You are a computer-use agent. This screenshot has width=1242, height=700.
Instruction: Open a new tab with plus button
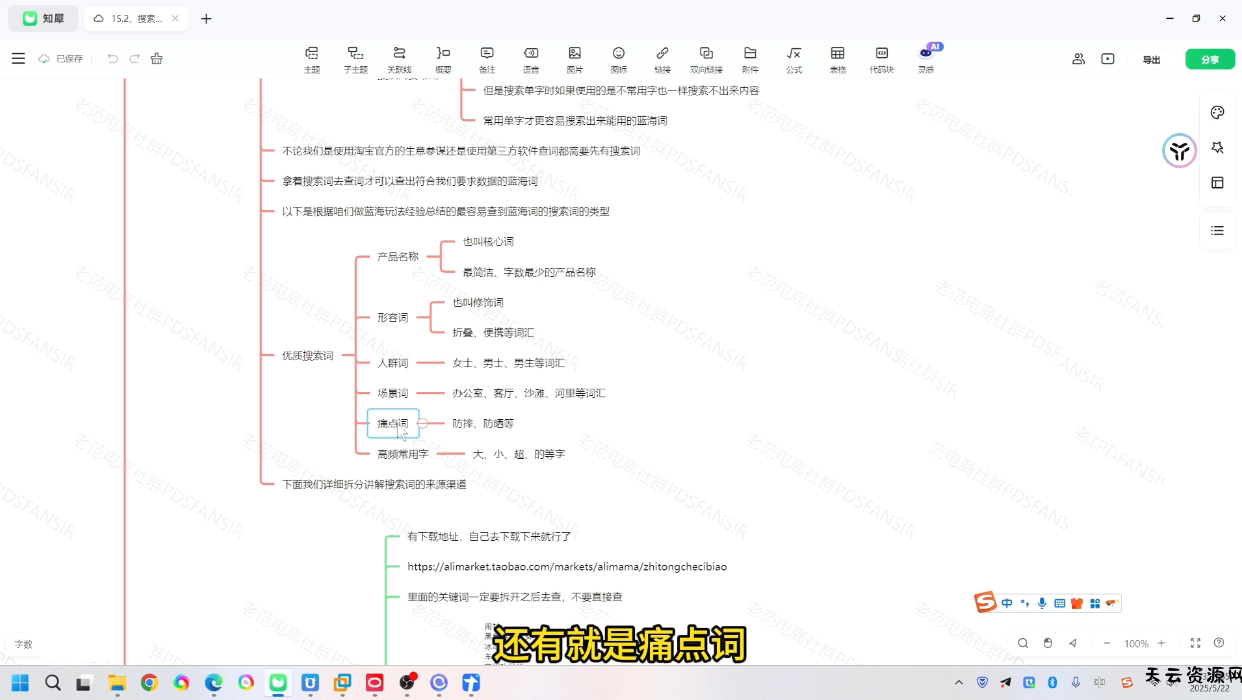click(206, 18)
